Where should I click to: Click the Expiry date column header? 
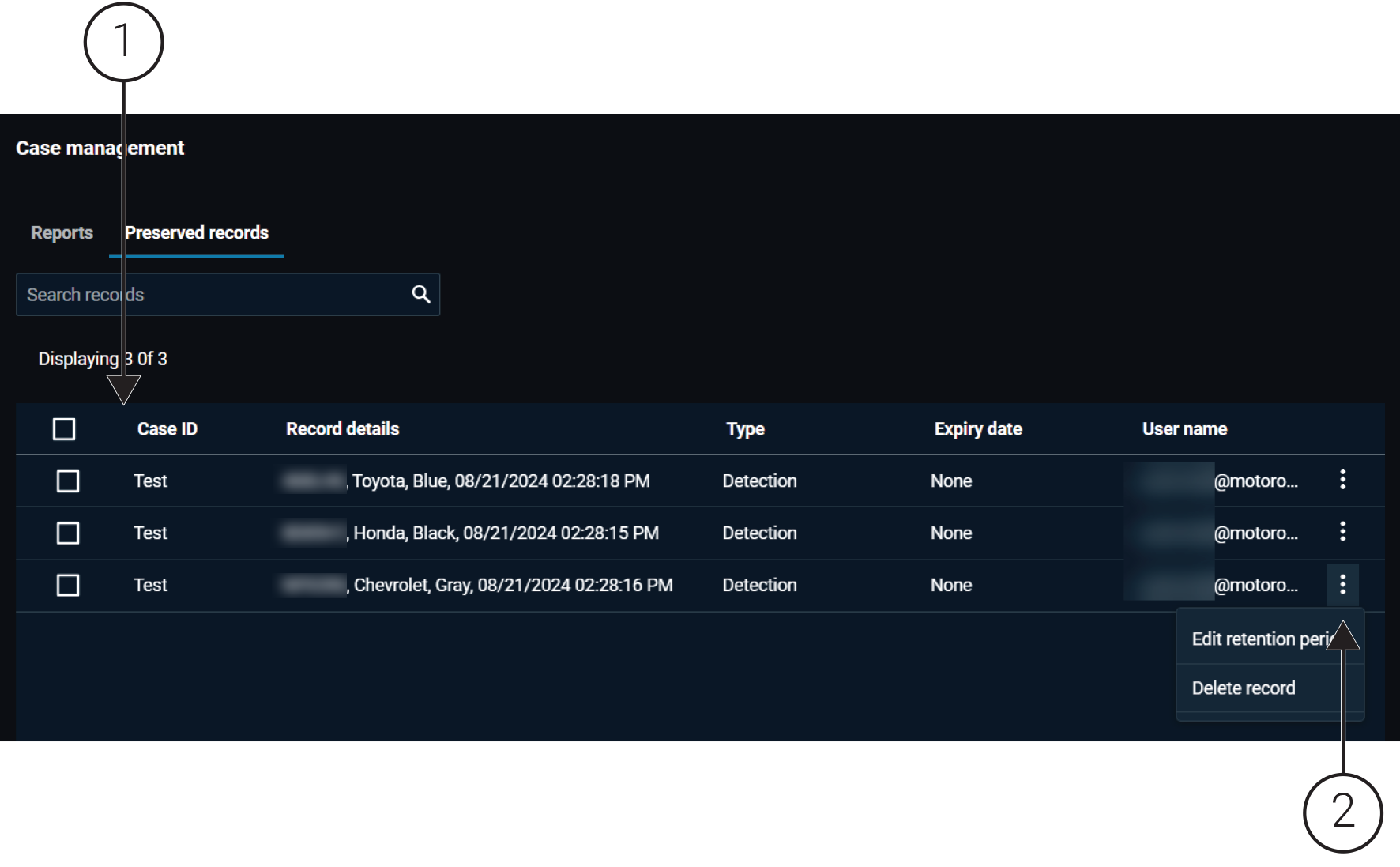pyautogui.click(x=977, y=428)
